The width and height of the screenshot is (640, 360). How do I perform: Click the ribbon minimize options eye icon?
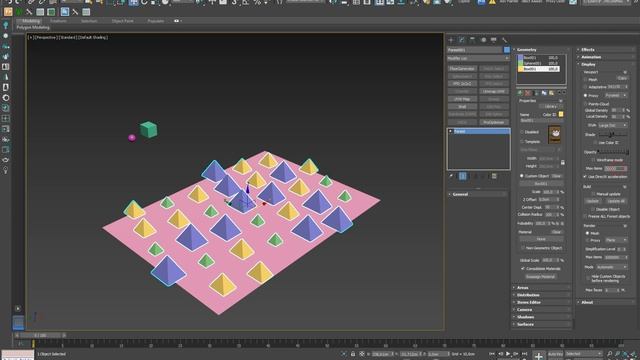pyautogui.click(x=177, y=21)
